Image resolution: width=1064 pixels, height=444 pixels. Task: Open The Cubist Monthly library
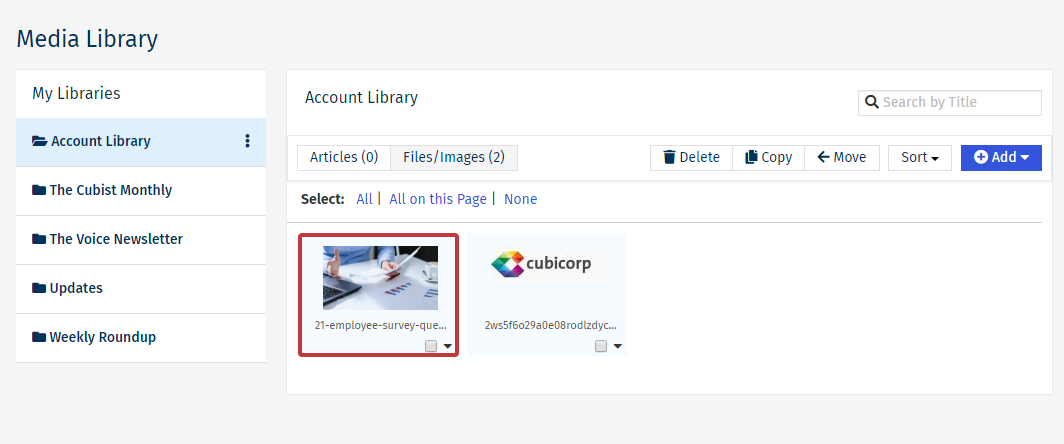141,191
